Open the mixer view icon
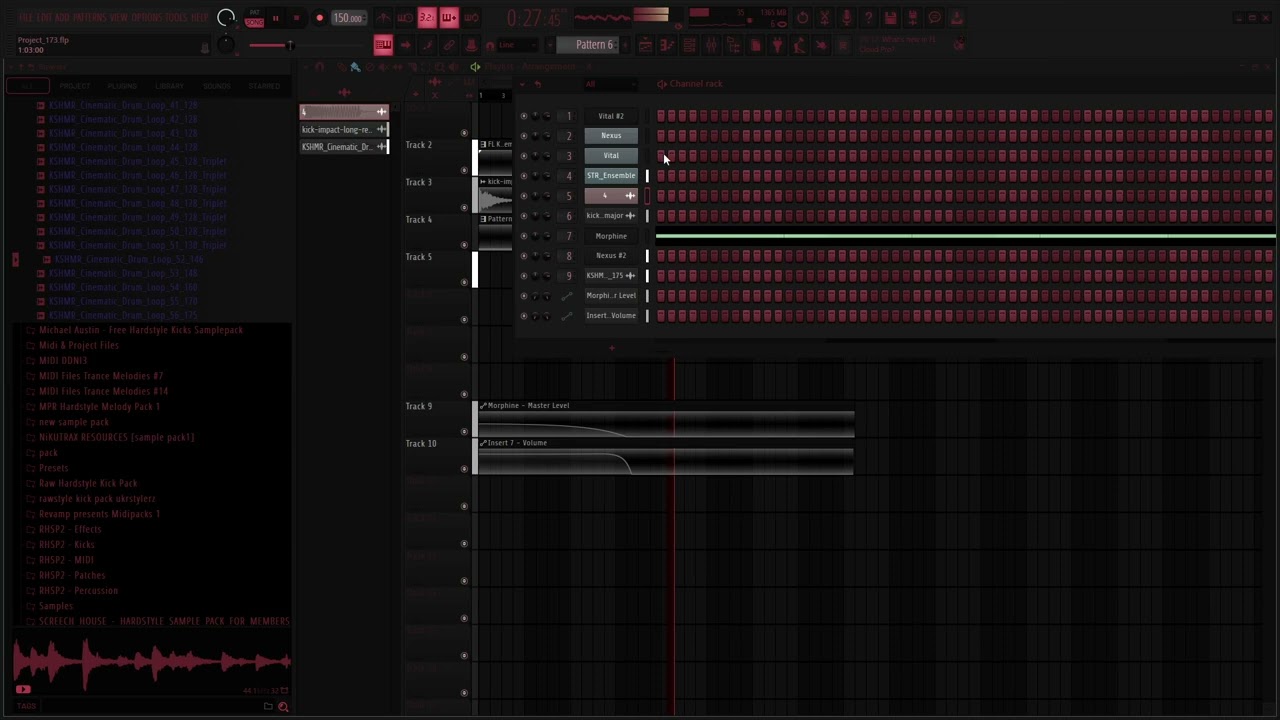1280x720 pixels. [x=711, y=45]
